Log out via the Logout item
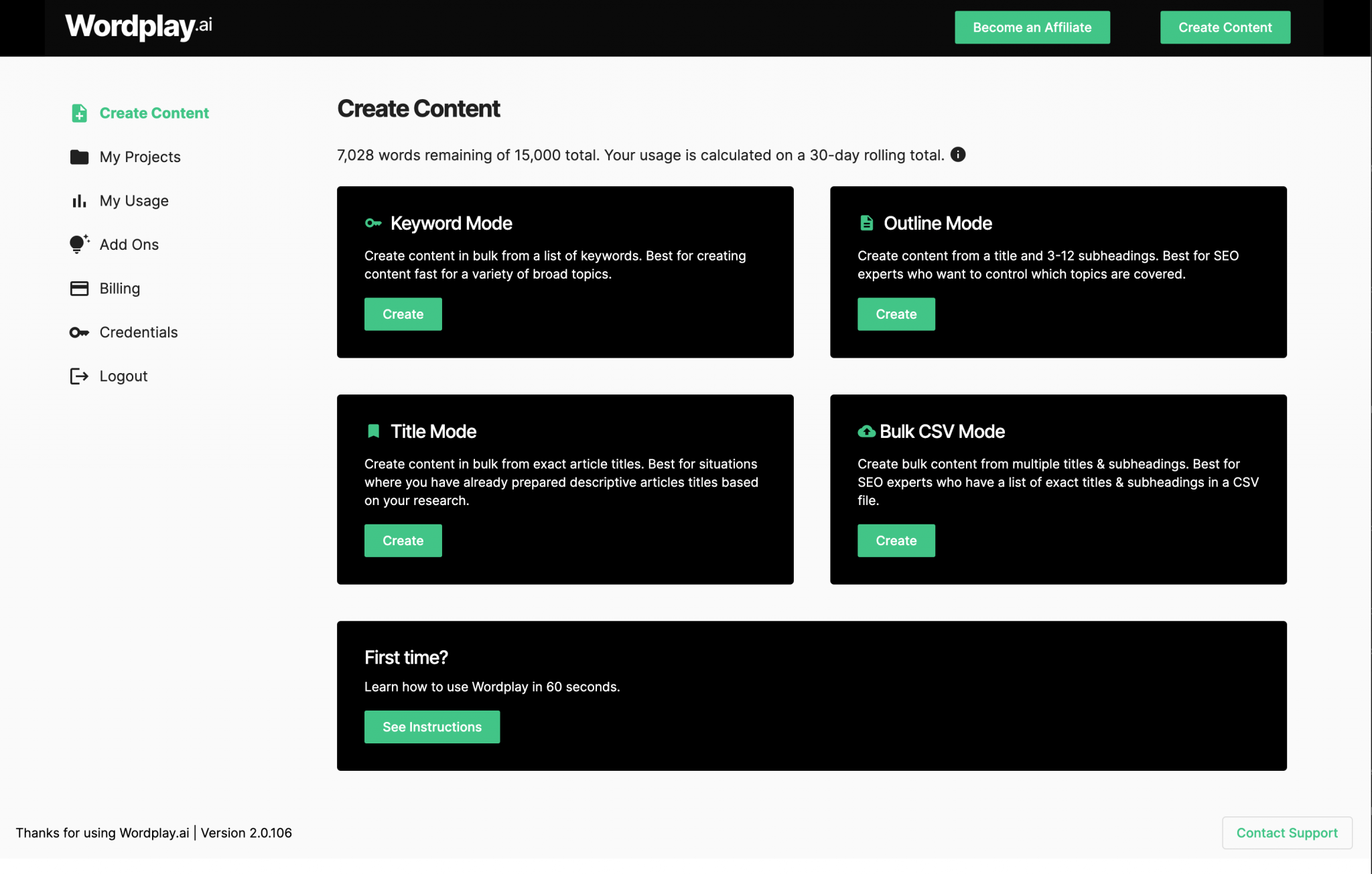 [123, 376]
